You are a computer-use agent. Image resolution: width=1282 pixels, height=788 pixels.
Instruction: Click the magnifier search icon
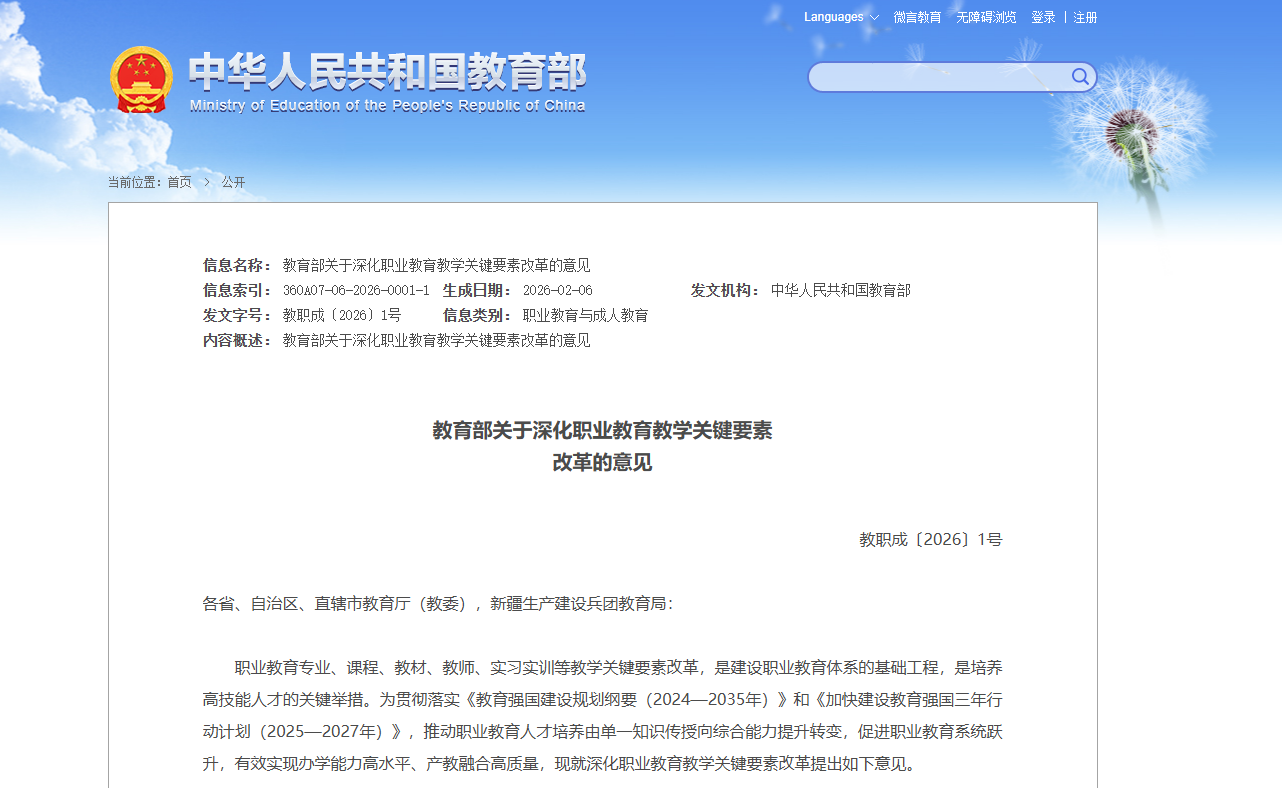tap(1080, 77)
